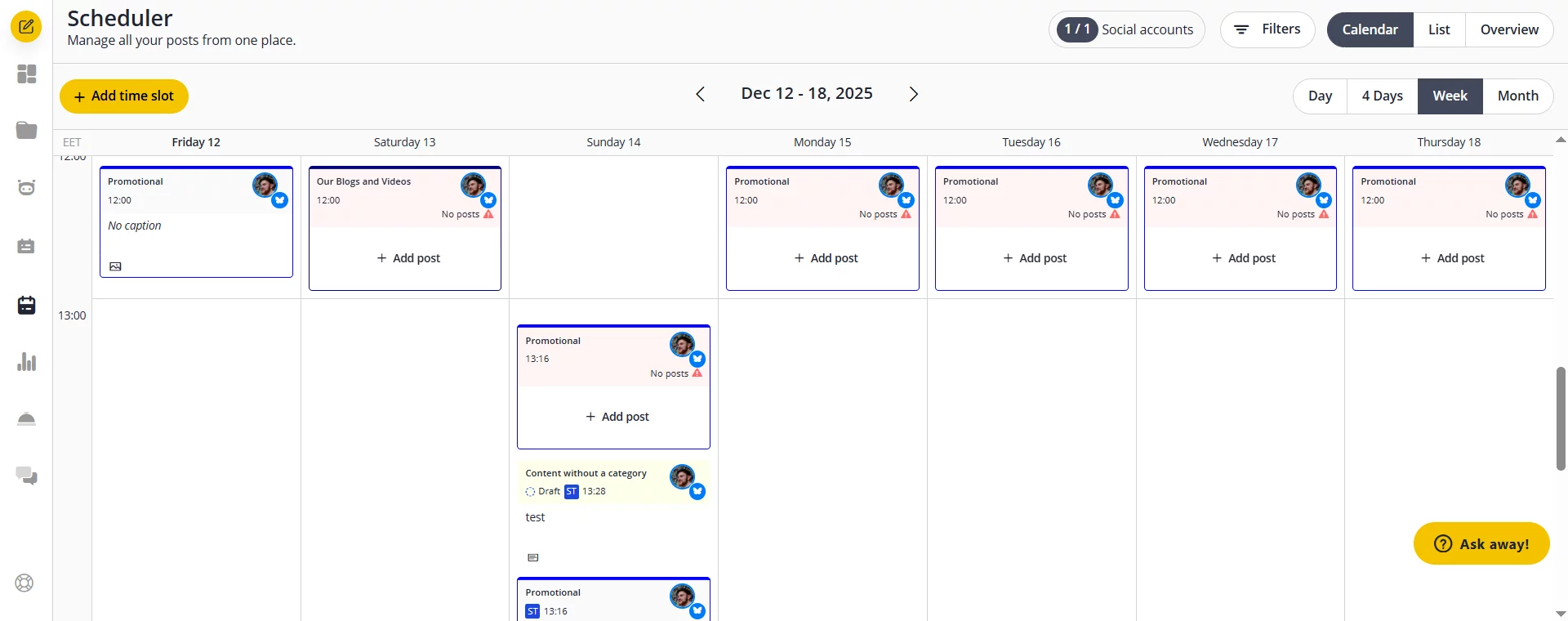The height and width of the screenshot is (621, 1568).
Task: Open the Ask away! help button
Action: point(1481,543)
